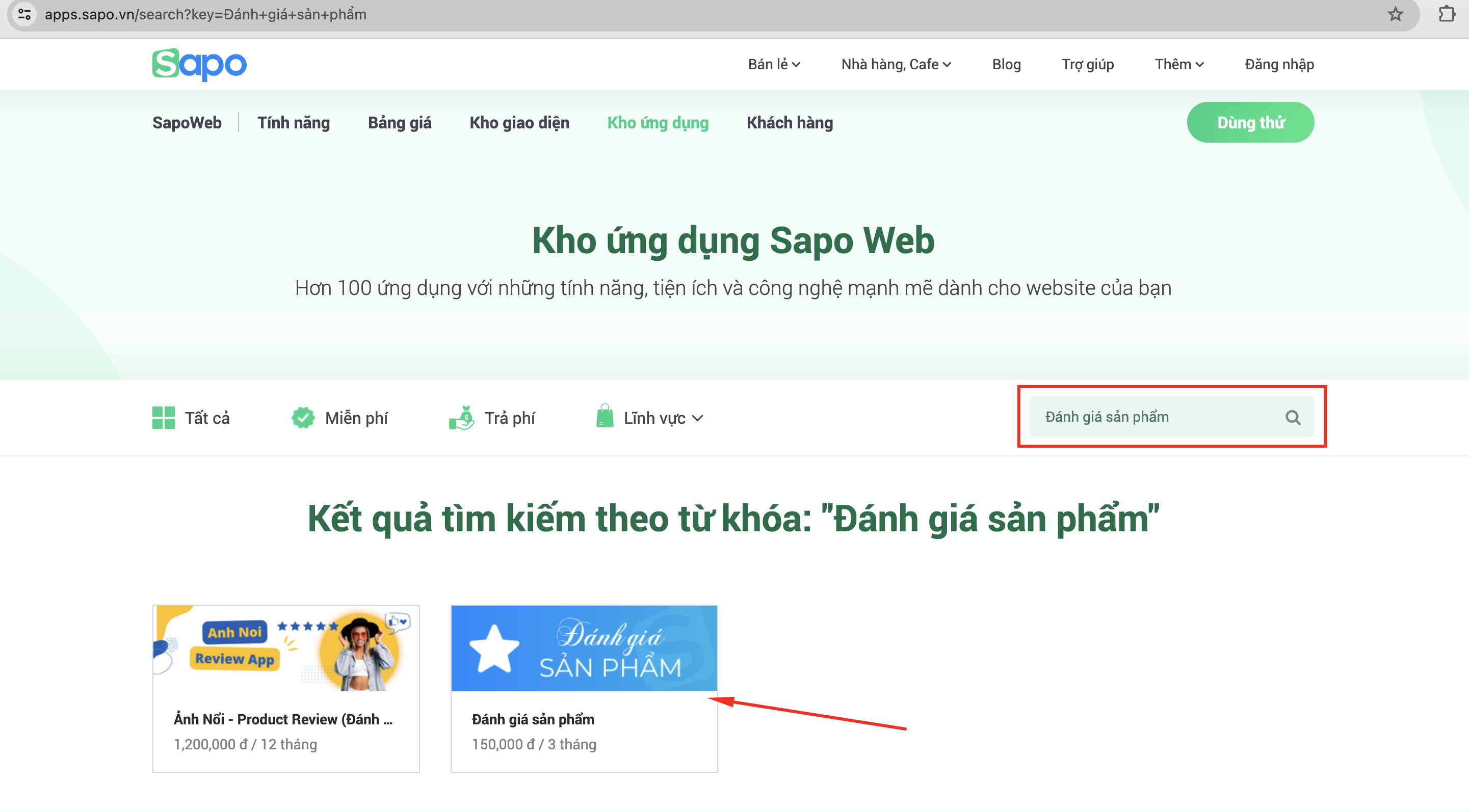Go to SapoWeb section
Viewport: 1469px width, 812px height.
[x=187, y=122]
